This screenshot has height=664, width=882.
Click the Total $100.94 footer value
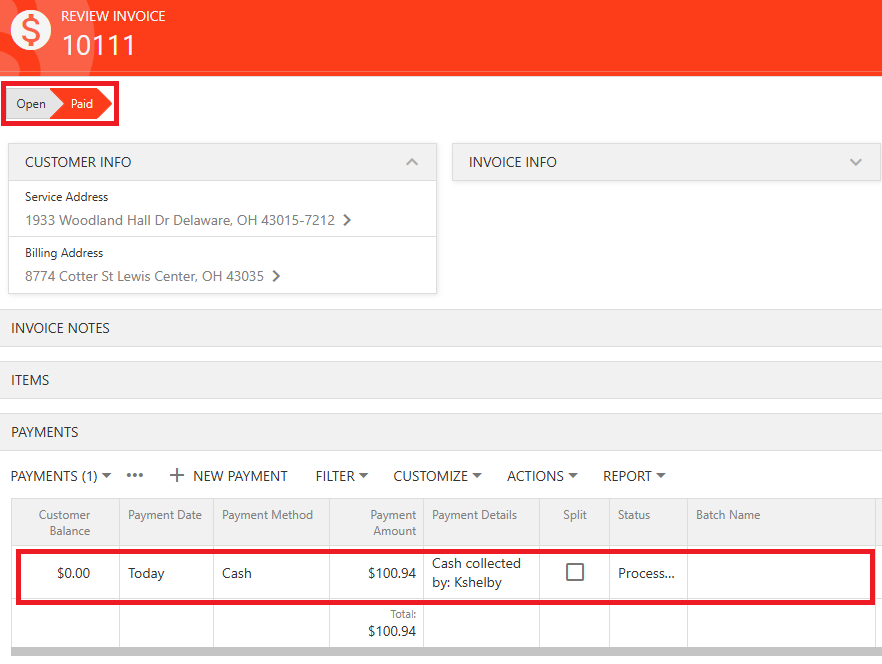[392, 631]
